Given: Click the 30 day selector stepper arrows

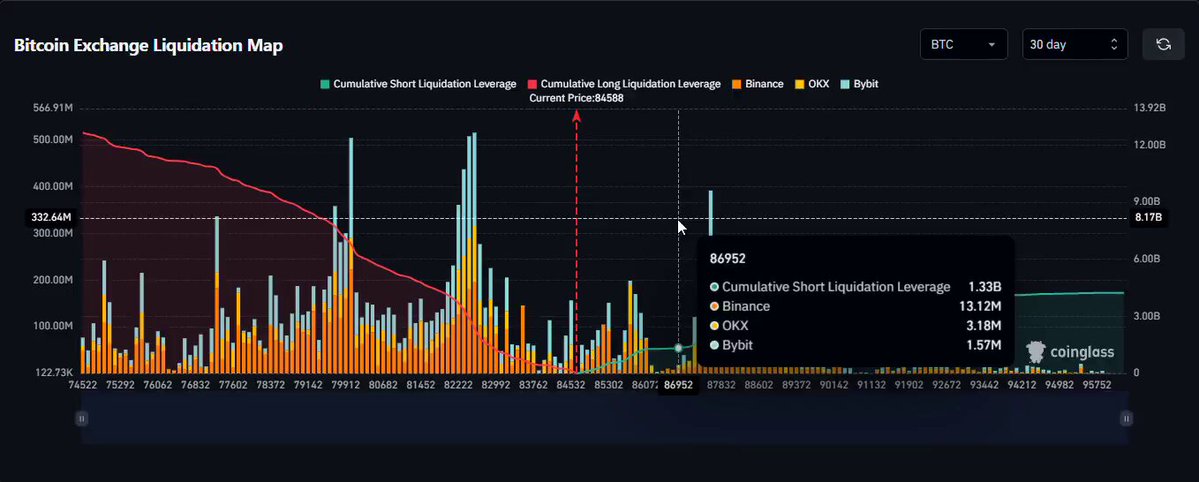Looking at the screenshot, I should 1114,44.
